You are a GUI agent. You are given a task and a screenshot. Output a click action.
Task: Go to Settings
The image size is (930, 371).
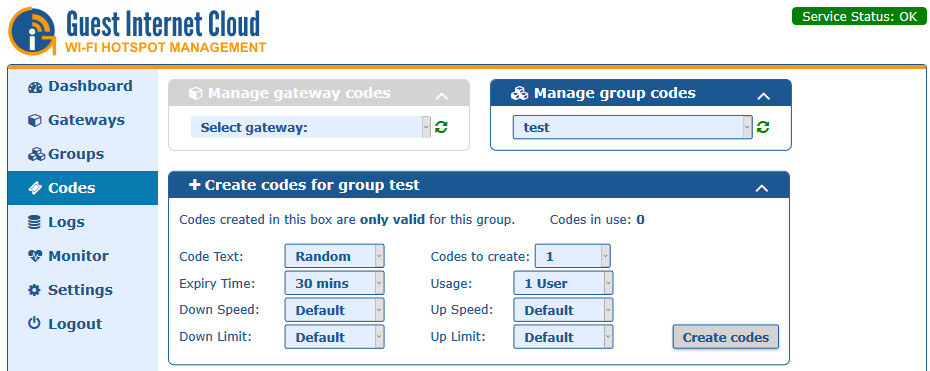pyautogui.click(x=82, y=290)
